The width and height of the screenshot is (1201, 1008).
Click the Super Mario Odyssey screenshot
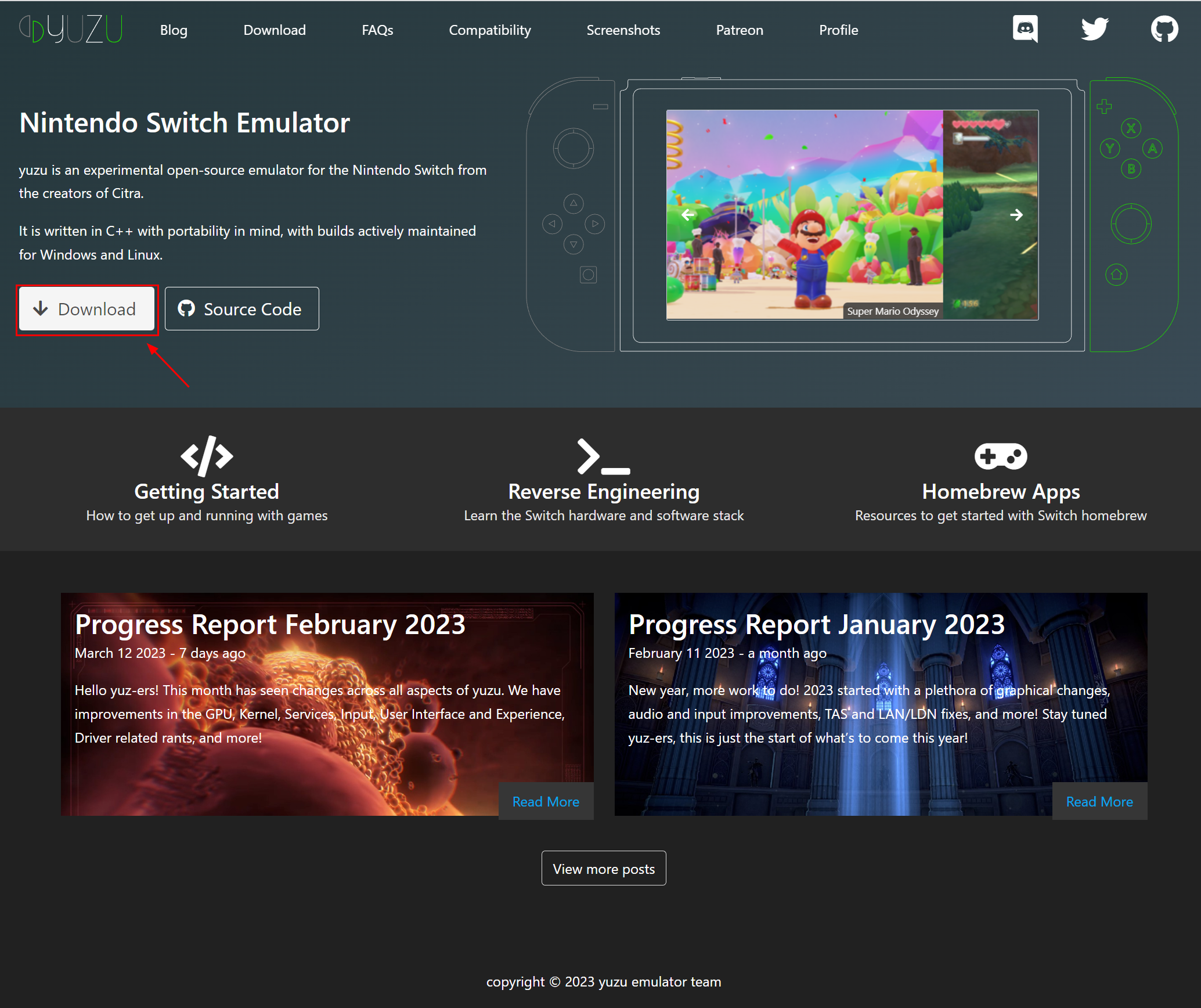[805, 215]
